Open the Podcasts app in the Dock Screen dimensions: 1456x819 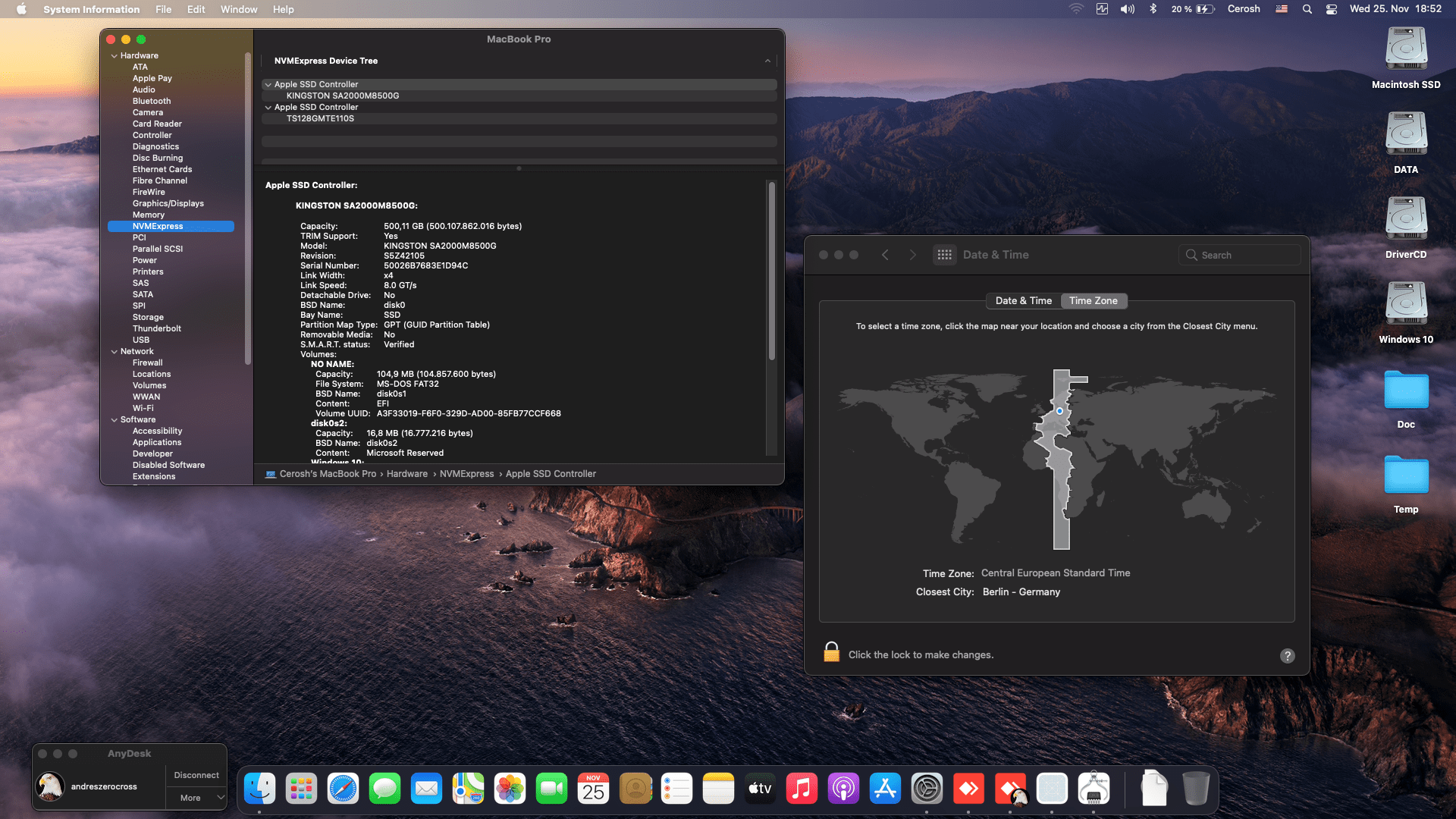point(843,788)
